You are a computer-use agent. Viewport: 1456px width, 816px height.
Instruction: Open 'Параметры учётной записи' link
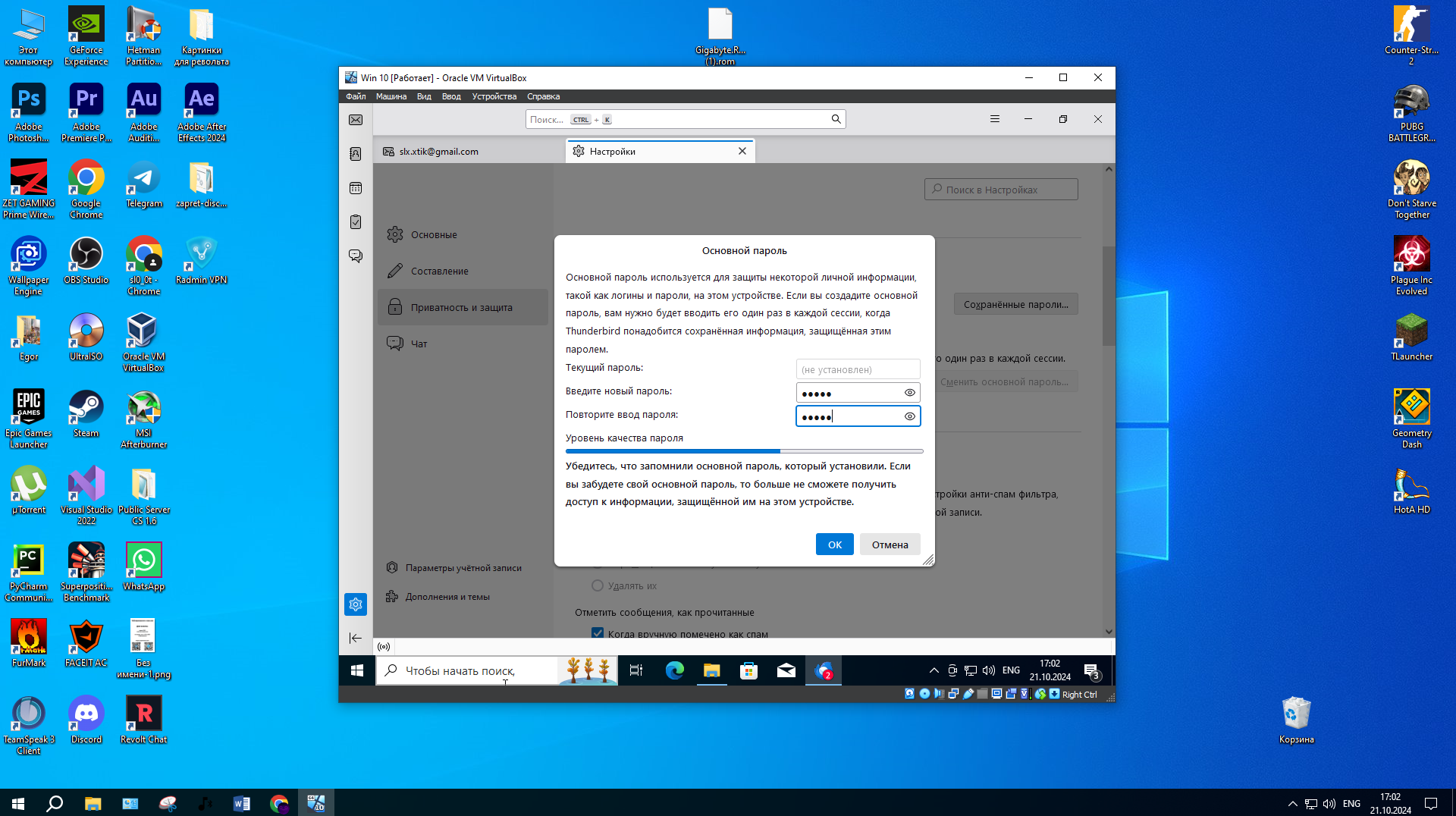coord(453,568)
